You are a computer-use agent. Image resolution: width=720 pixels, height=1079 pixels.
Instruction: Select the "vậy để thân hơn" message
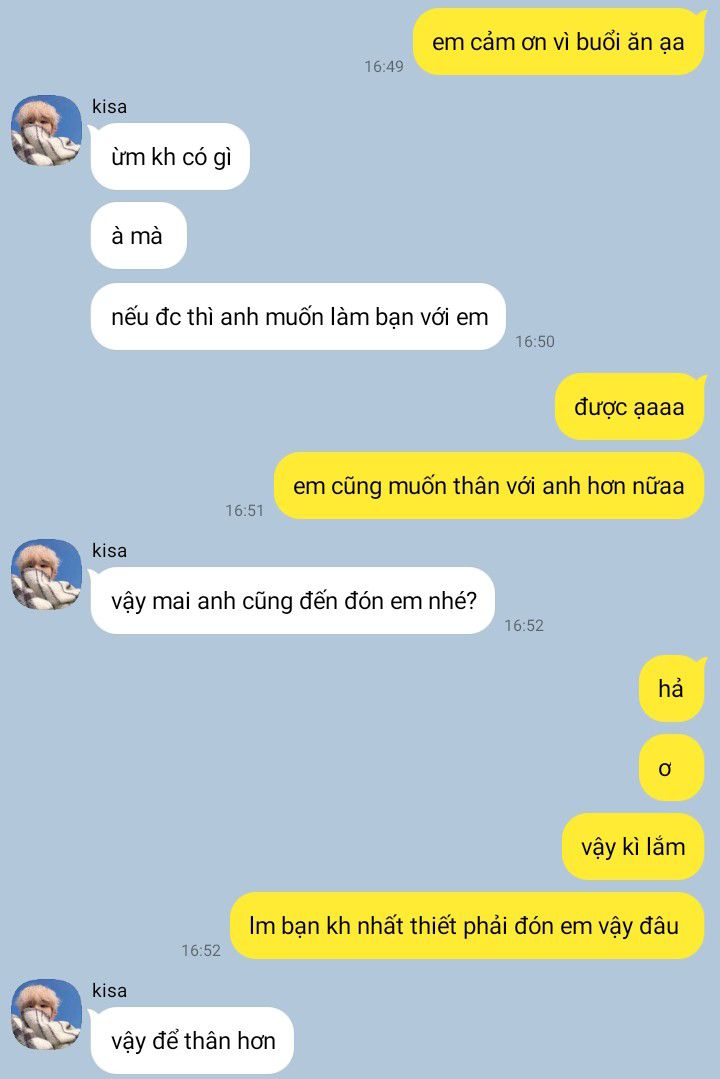(x=192, y=1040)
